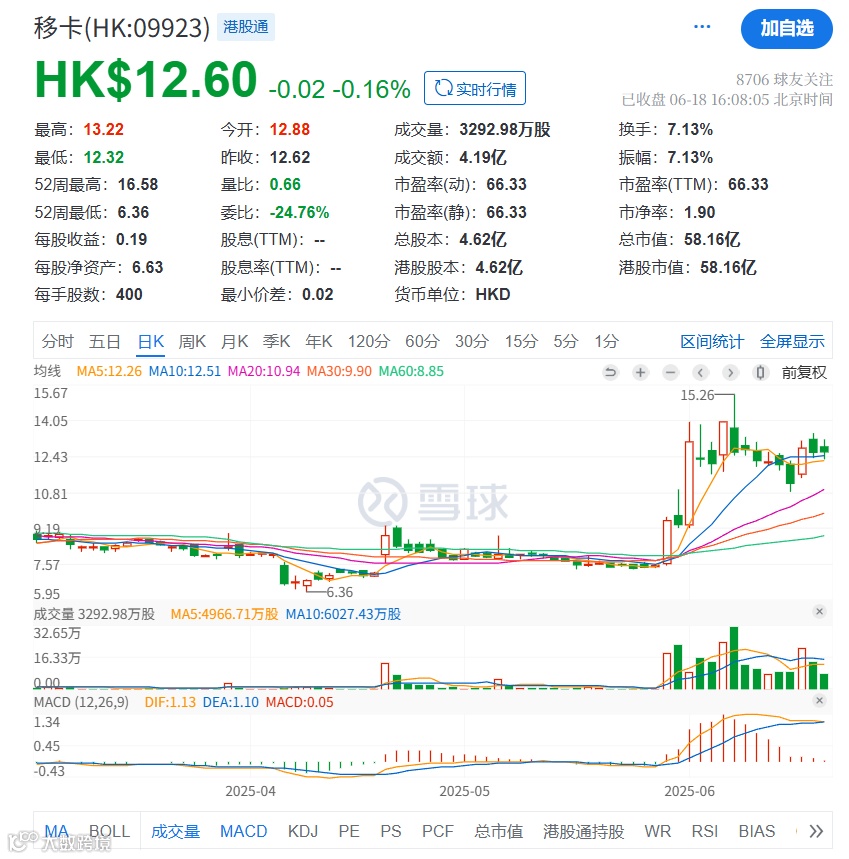Screen dimensions: 849x859
Task: Open the three-dot more options menu
Action: 702,27
